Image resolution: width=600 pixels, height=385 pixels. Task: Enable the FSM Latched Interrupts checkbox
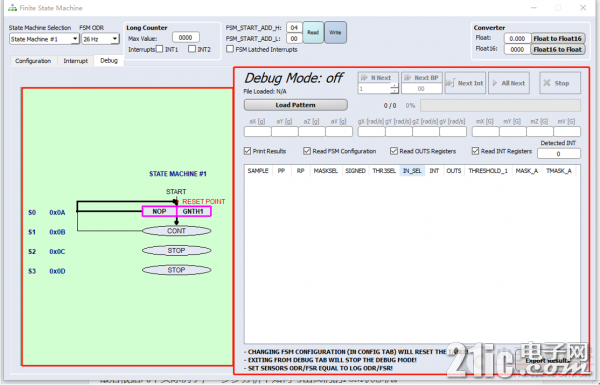pos(230,49)
